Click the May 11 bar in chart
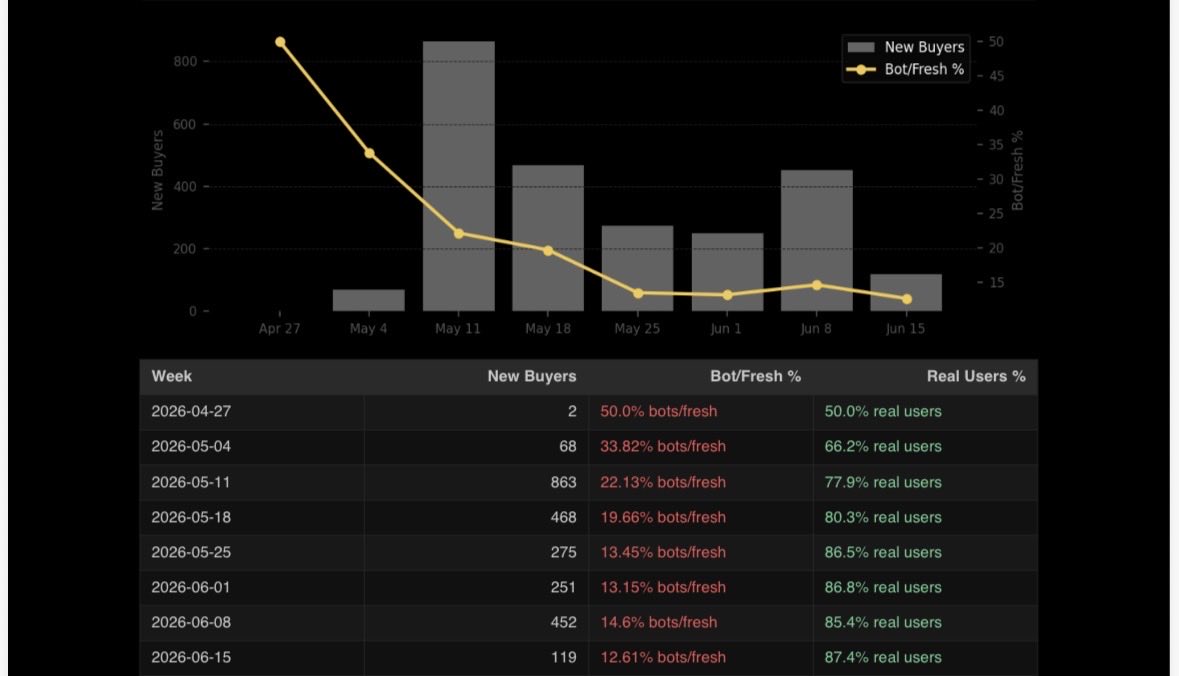Viewport: 1179px width, 676px height. click(459, 176)
